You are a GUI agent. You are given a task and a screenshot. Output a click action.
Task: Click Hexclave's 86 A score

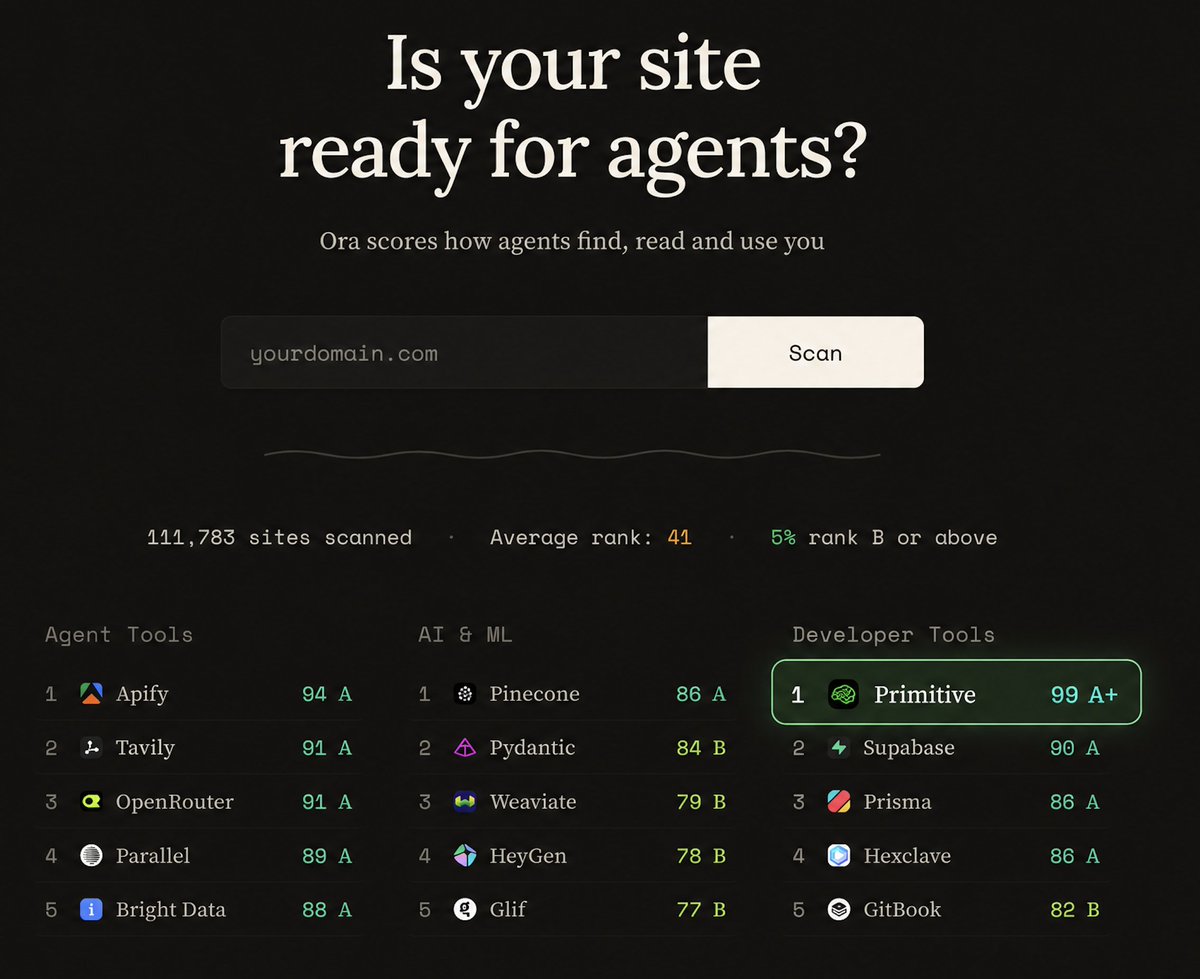[x=1075, y=856]
